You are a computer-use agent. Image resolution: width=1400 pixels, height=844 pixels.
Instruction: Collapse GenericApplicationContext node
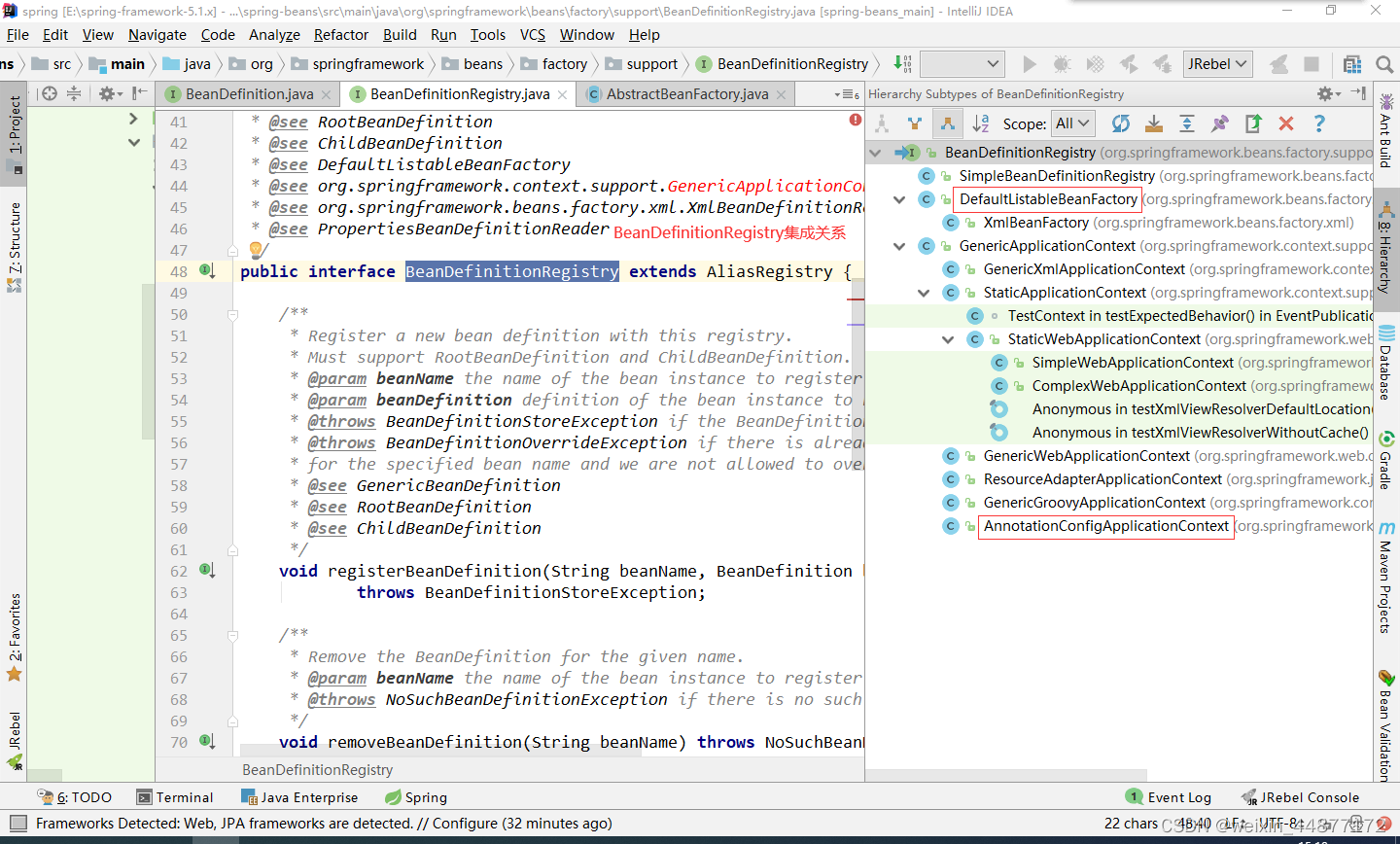click(x=899, y=246)
